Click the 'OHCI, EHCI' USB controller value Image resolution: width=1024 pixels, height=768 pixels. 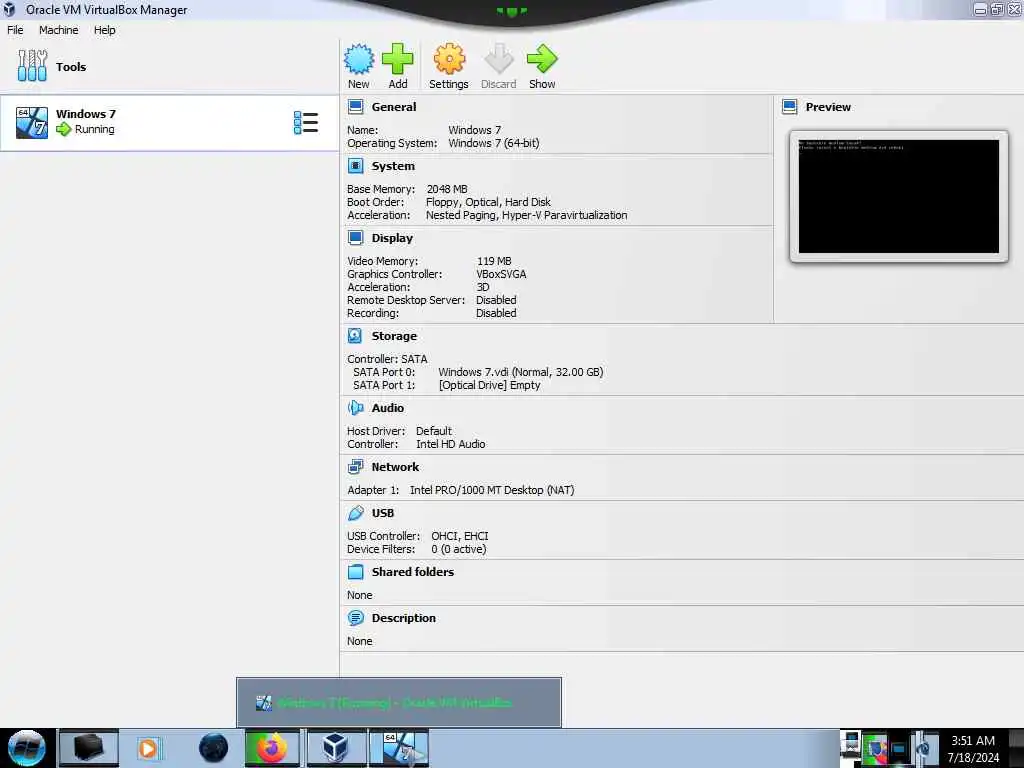[460, 536]
